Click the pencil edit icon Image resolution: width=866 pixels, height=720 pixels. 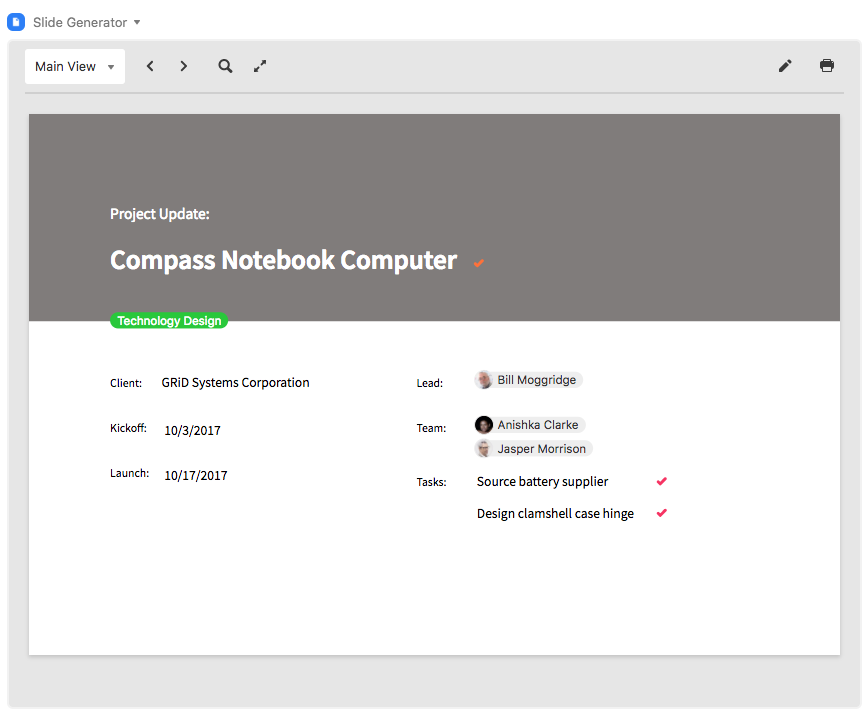tap(785, 66)
